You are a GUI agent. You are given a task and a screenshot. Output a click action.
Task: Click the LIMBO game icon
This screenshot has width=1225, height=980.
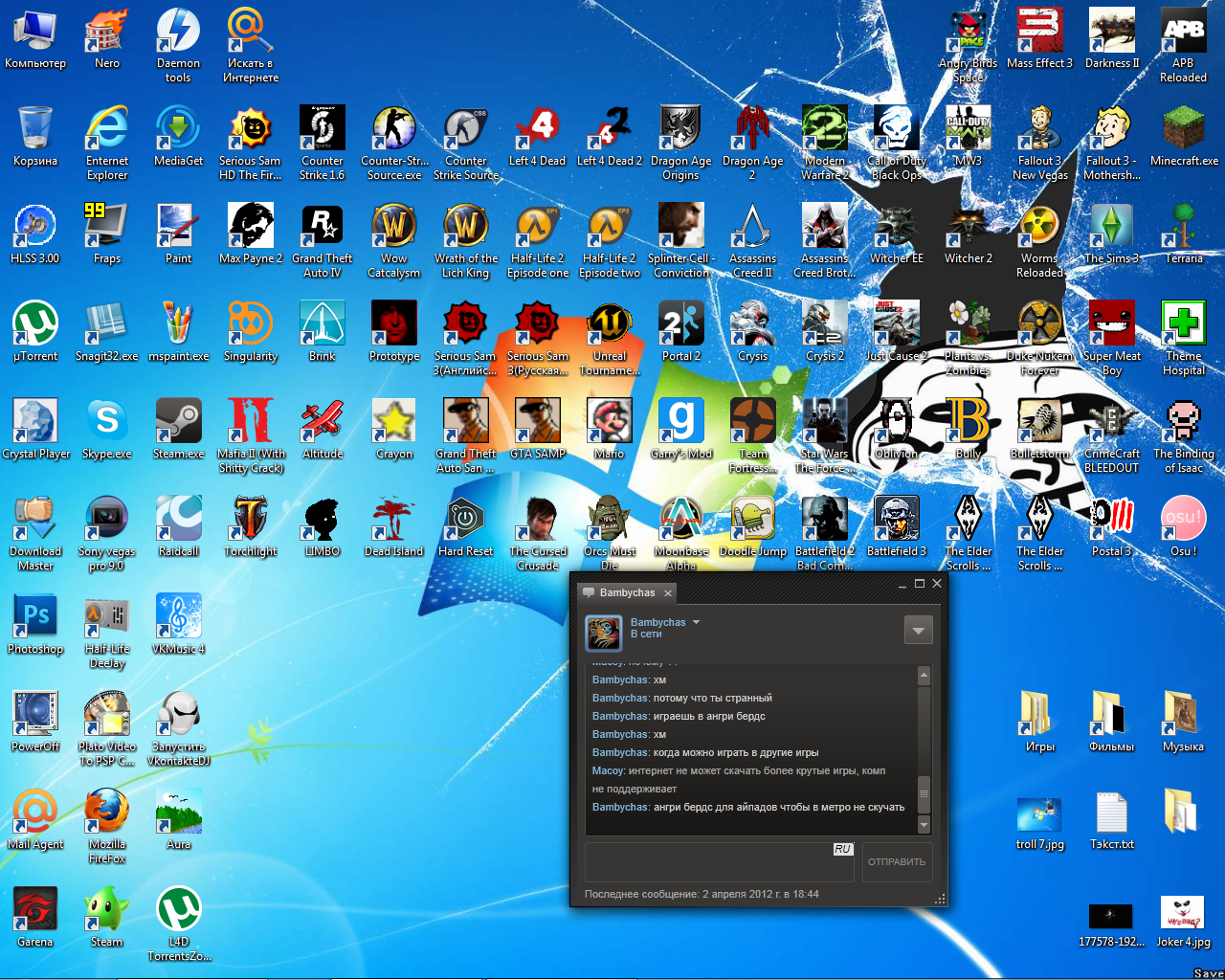(323, 526)
